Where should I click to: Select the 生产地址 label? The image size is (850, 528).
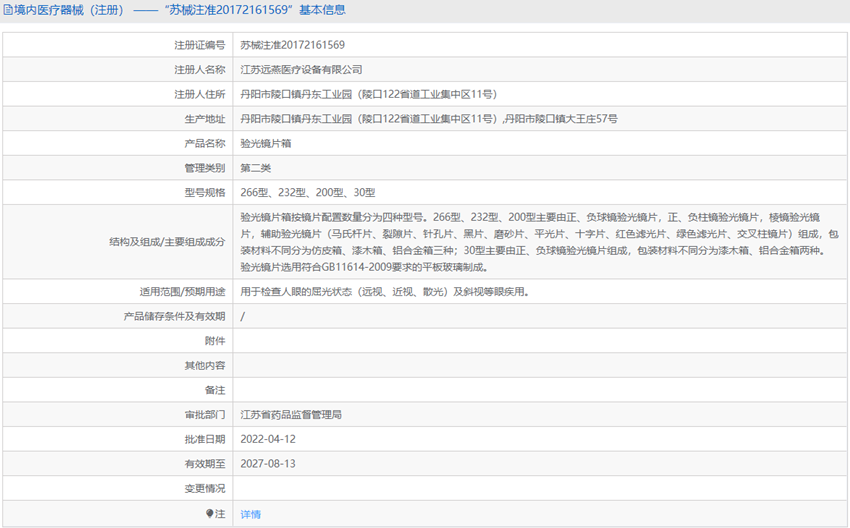(204, 119)
